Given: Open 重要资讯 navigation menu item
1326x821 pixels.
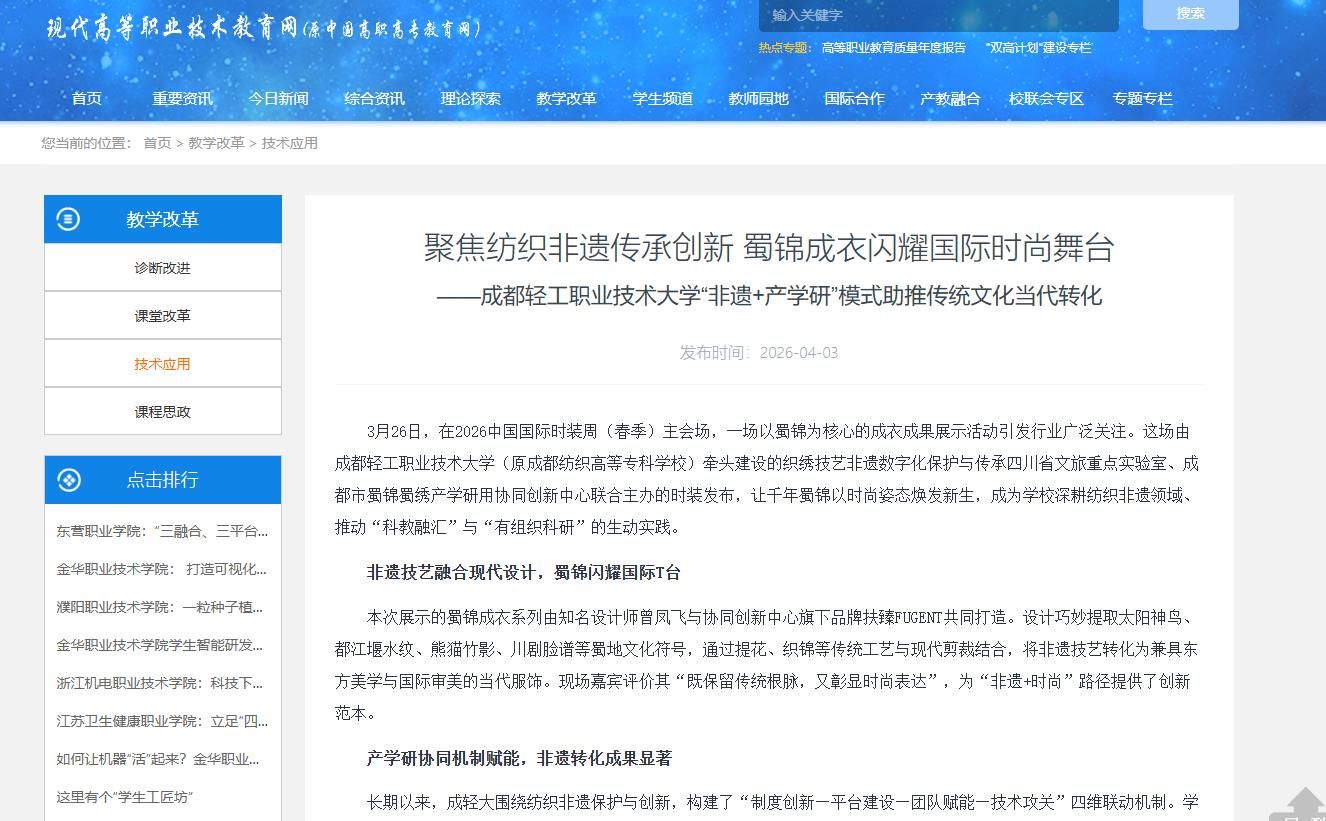Looking at the screenshot, I should pos(182,98).
